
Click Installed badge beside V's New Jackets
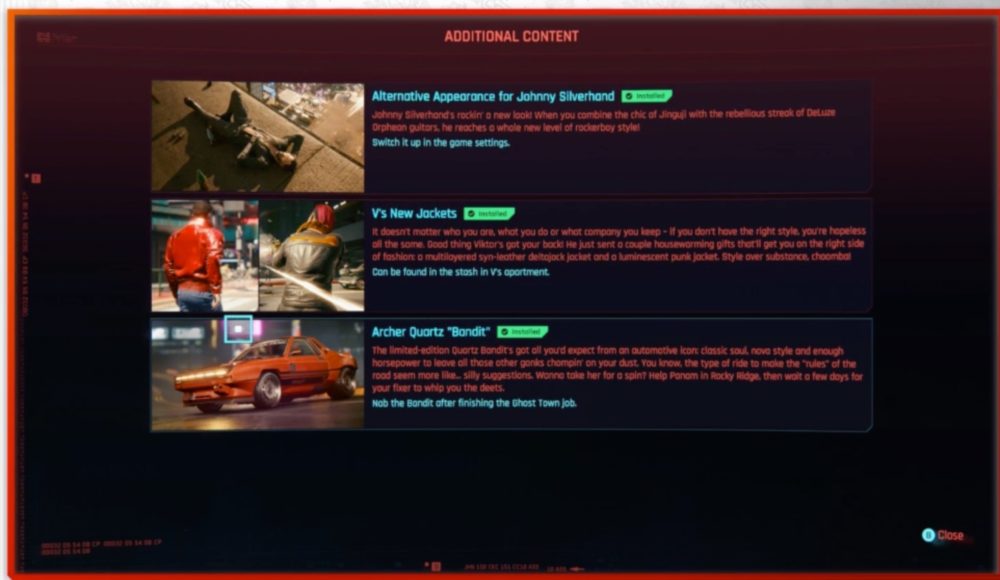tap(489, 214)
